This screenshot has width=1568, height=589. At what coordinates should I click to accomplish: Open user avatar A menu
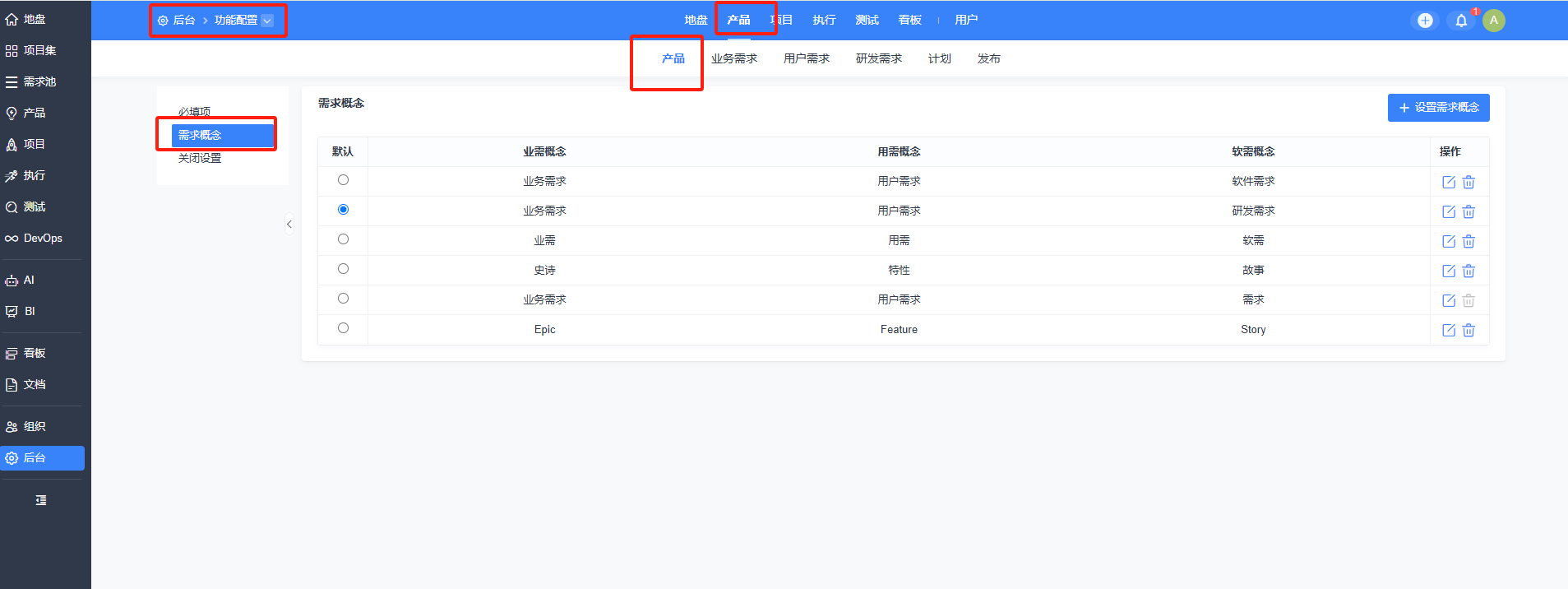(1494, 21)
